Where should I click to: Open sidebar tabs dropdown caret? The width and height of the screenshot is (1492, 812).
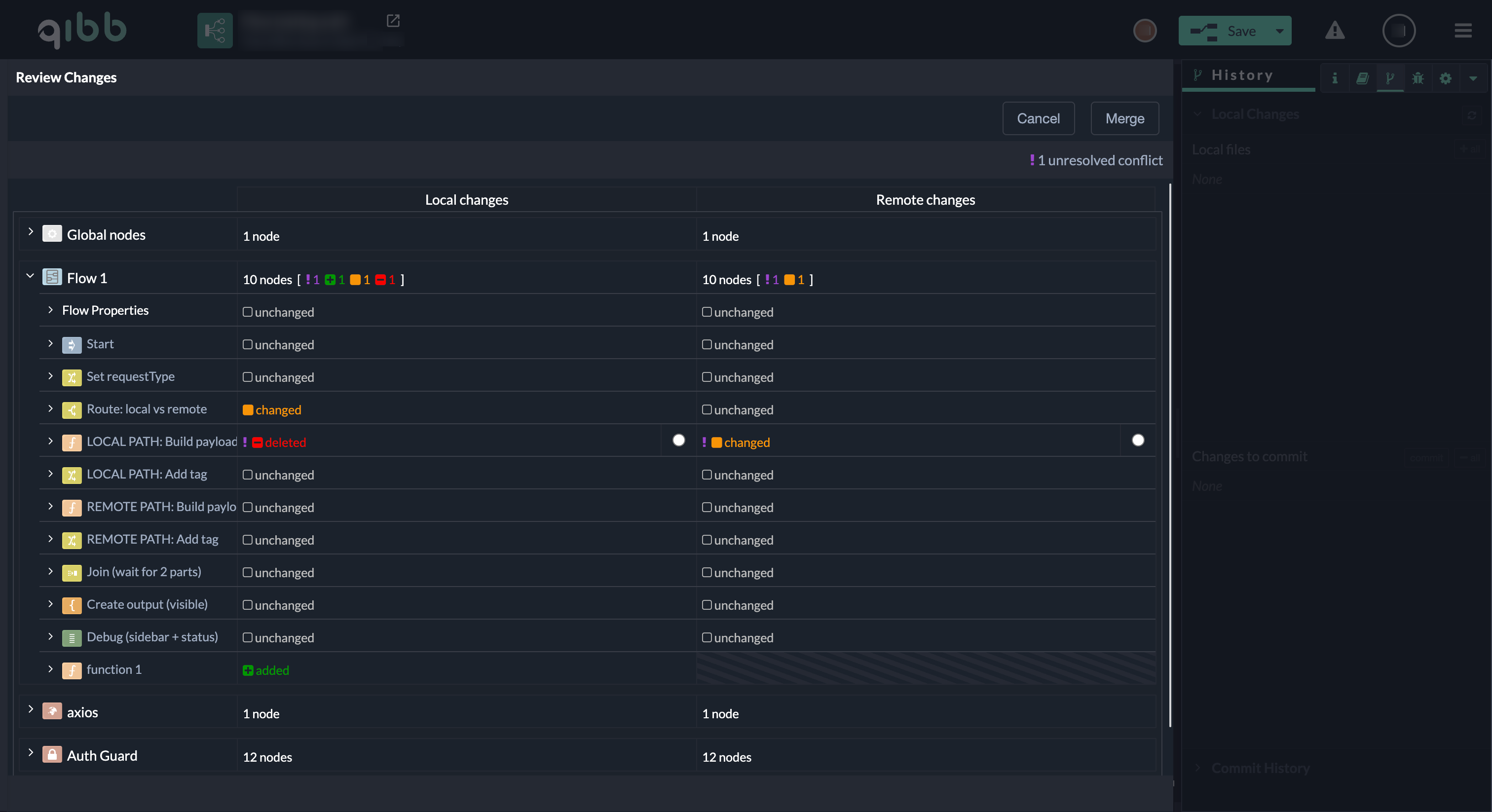pyautogui.click(x=1473, y=78)
